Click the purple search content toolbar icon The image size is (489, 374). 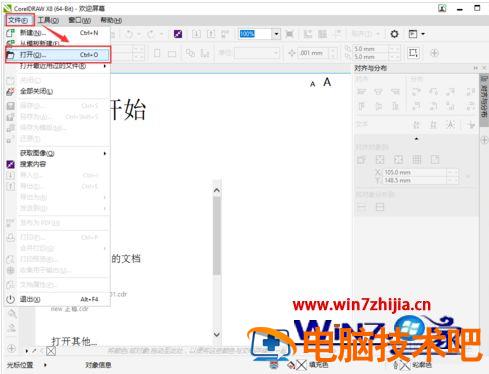(178, 34)
